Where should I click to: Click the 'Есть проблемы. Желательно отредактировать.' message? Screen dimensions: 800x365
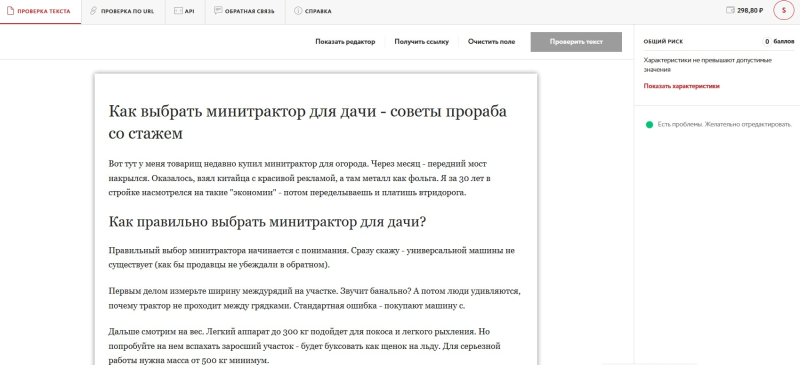pos(724,125)
